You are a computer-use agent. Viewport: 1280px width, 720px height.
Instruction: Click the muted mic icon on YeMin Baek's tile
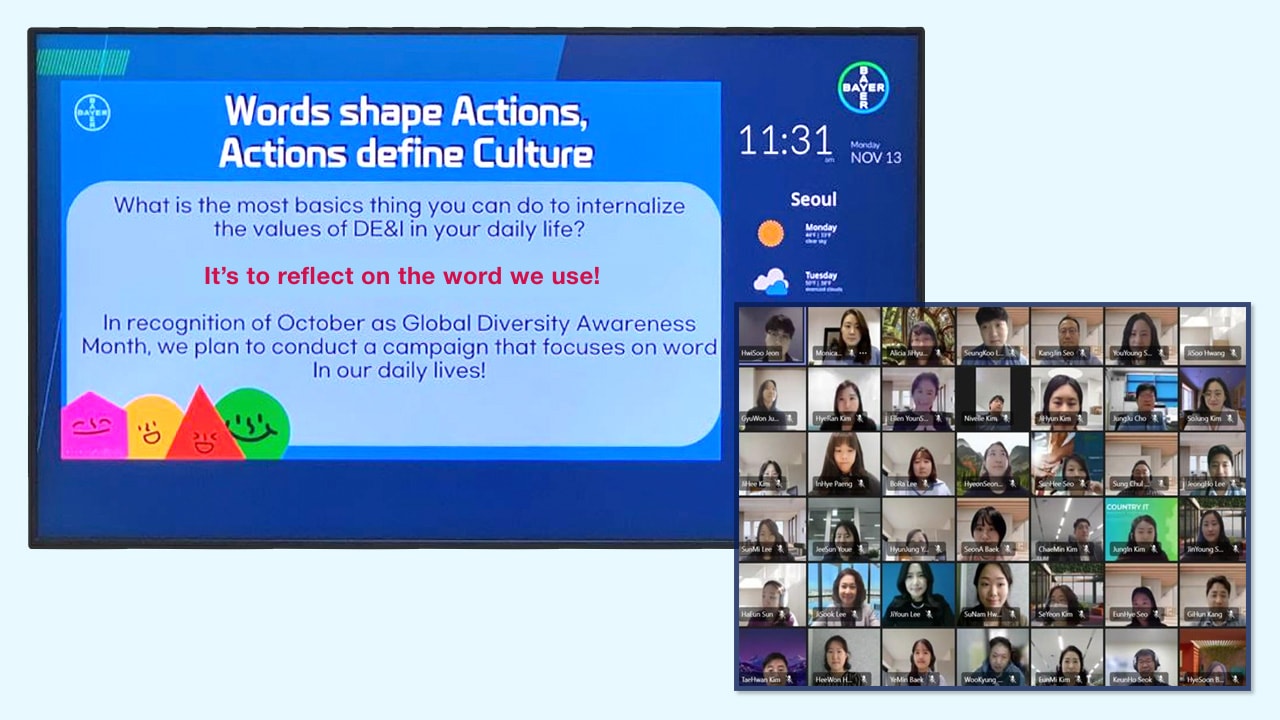(932, 680)
